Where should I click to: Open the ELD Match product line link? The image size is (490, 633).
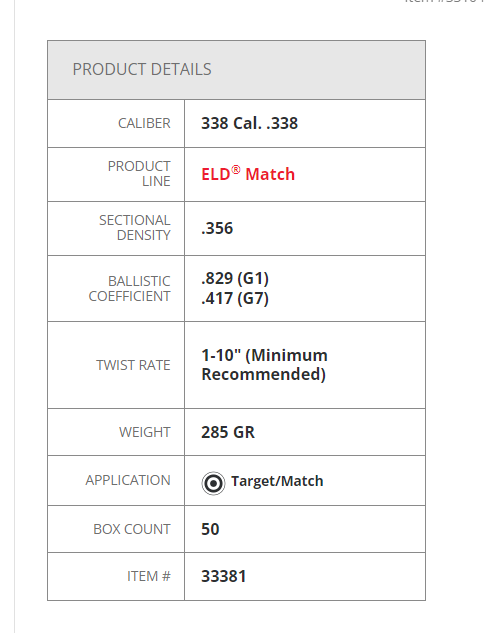[x=248, y=174]
